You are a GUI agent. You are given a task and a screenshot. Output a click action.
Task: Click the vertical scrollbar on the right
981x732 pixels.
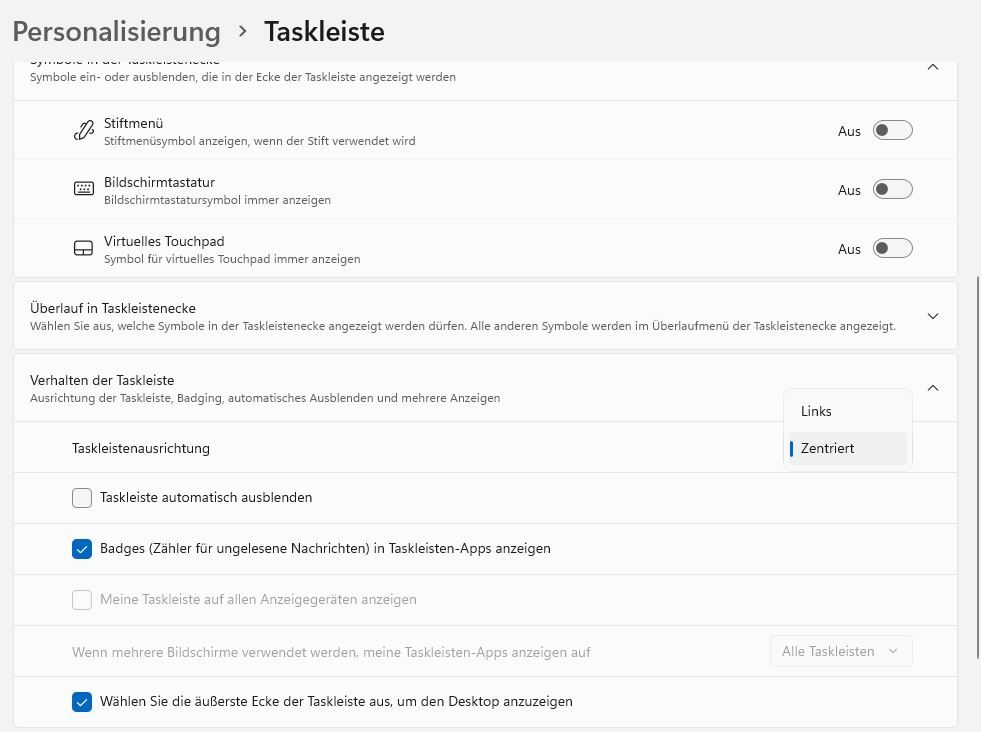click(977, 465)
